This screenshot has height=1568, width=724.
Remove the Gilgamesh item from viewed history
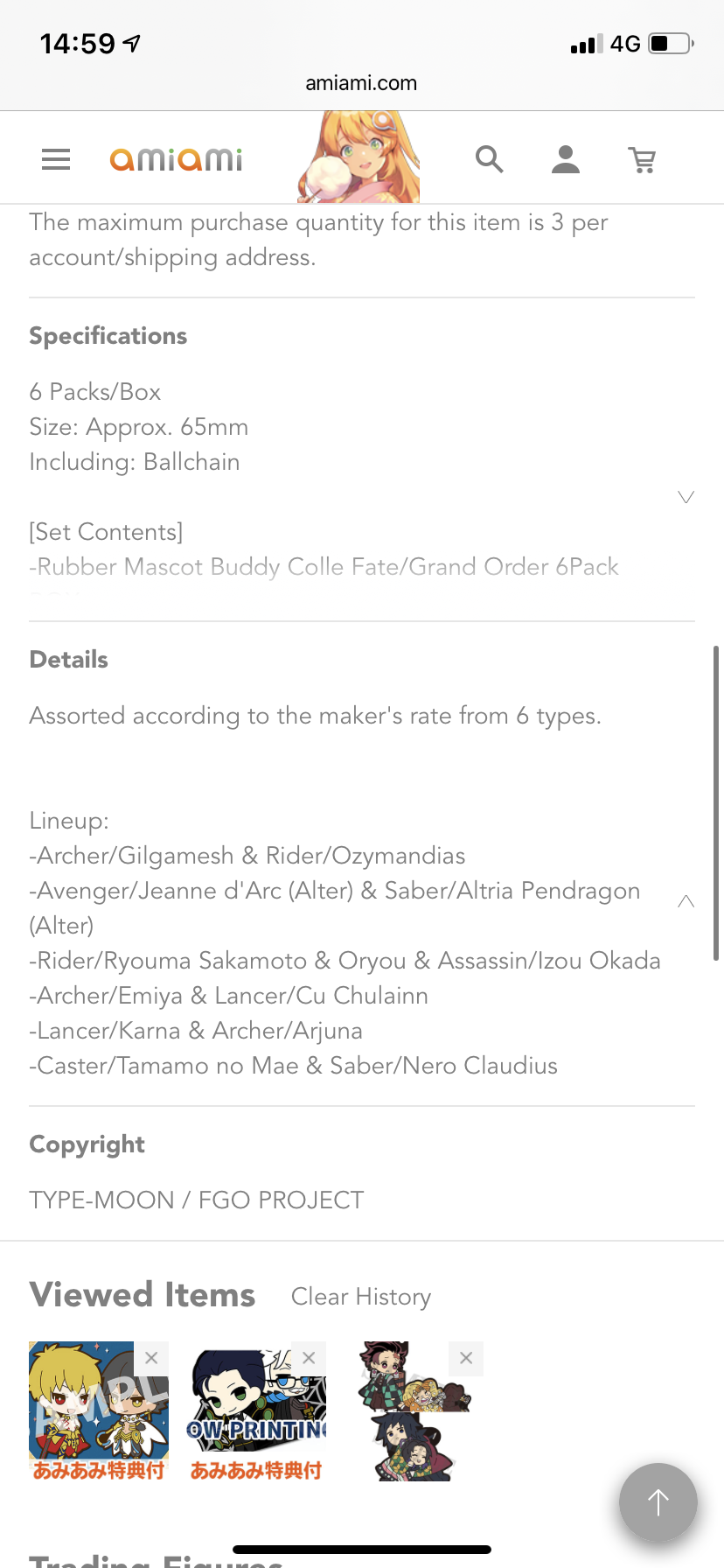coord(151,1358)
